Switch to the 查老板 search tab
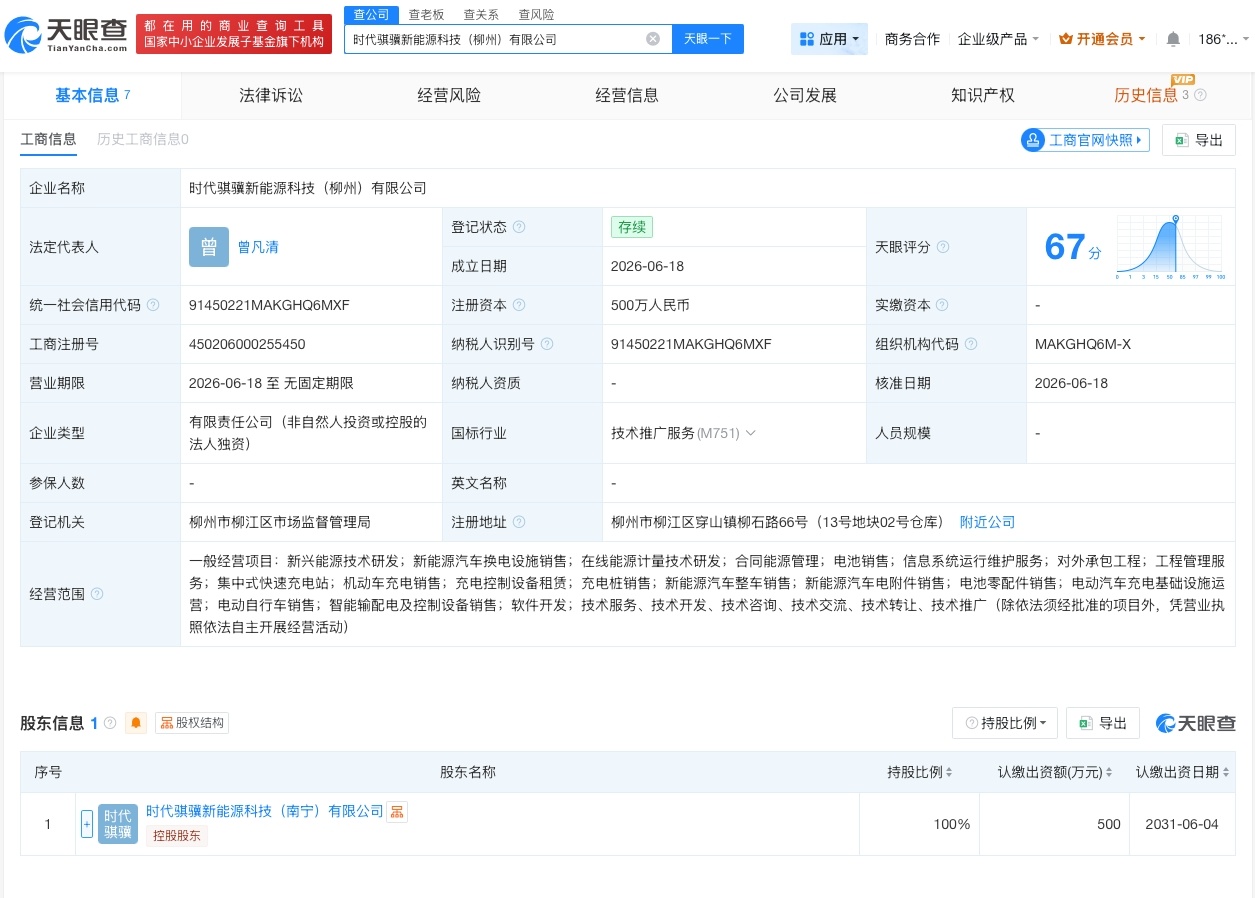1255x898 pixels. pyautogui.click(x=426, y=14)
